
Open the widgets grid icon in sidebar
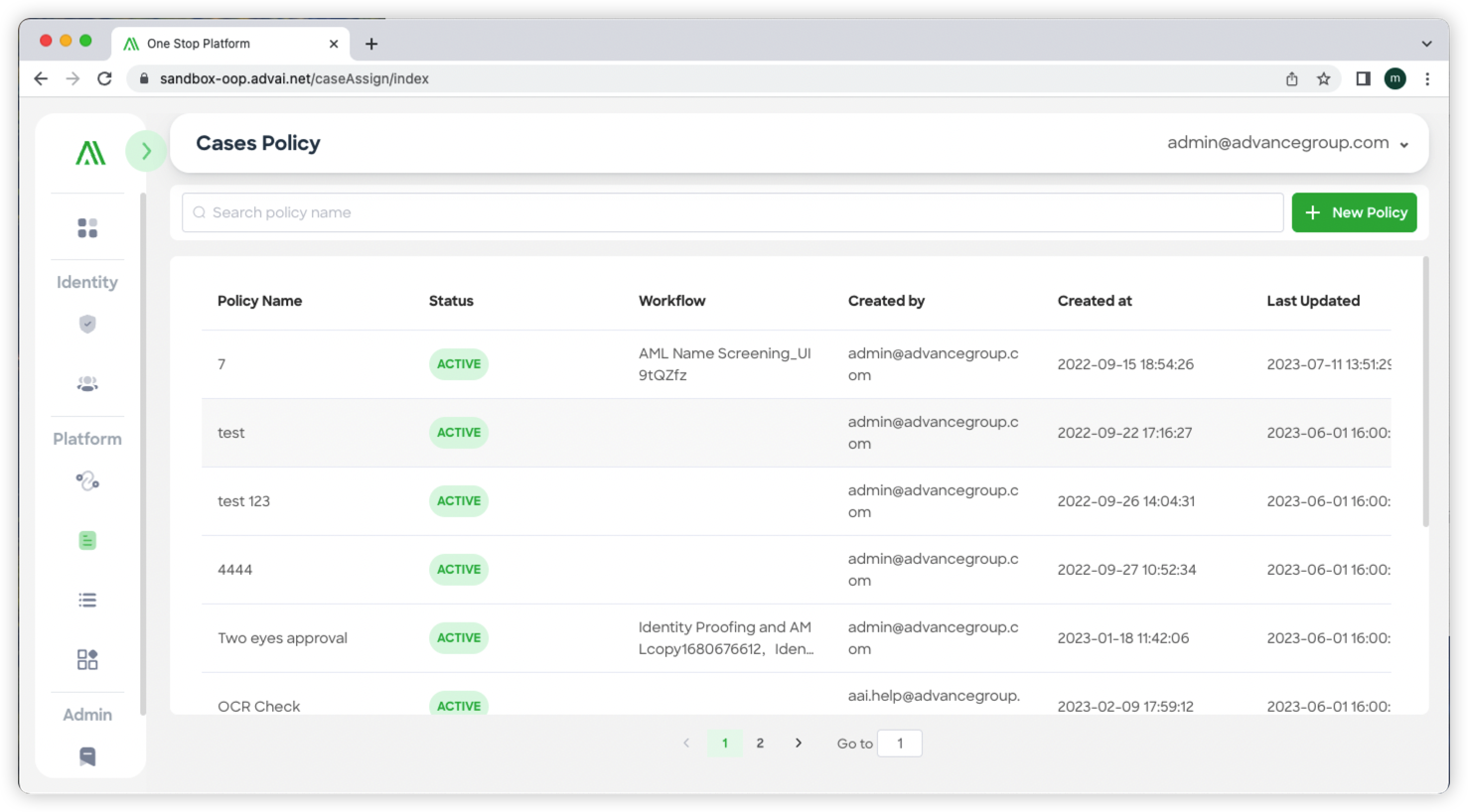87,659
